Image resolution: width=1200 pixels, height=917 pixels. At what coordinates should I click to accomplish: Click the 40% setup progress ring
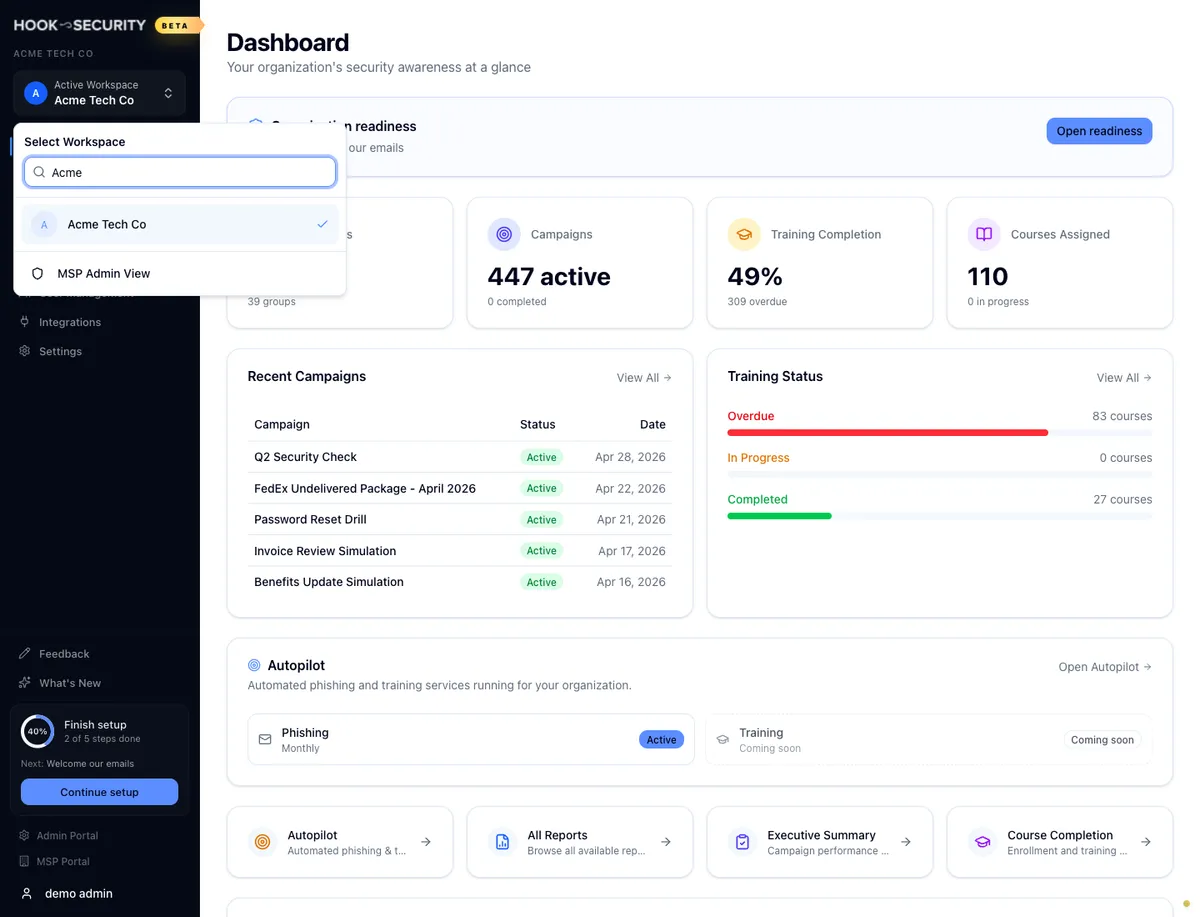click(37, 731)
